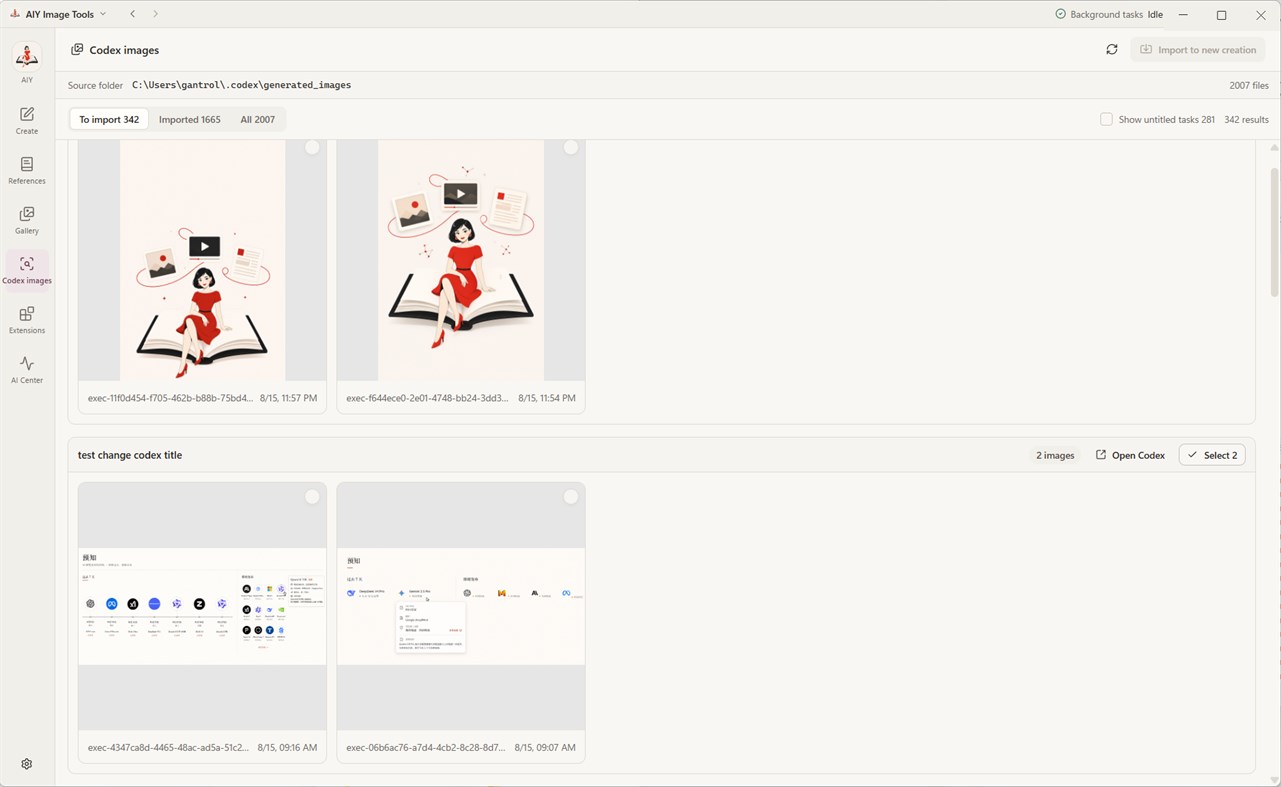1281x787 pixels.
Task: Navigate forward with the right arrow
Action: (x=155, y=14)
